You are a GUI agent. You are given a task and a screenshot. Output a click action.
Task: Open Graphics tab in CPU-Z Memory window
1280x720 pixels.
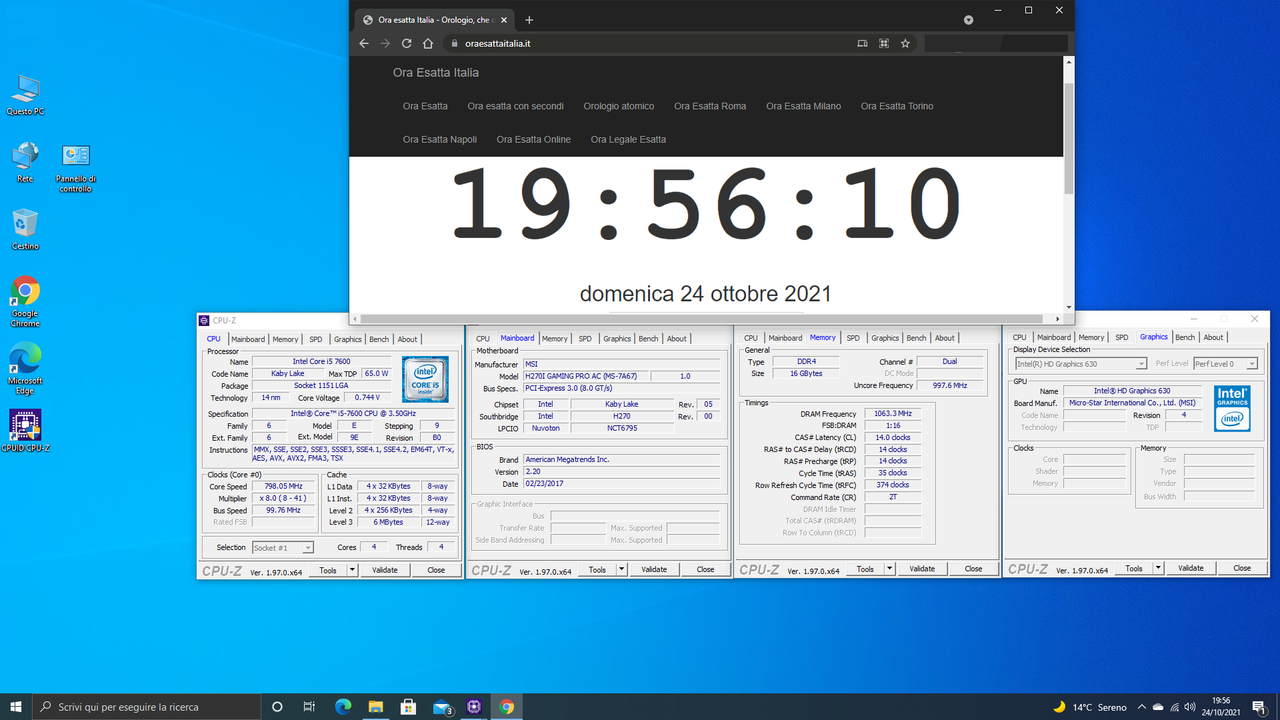pyautogui.click(x=885, y=338)
